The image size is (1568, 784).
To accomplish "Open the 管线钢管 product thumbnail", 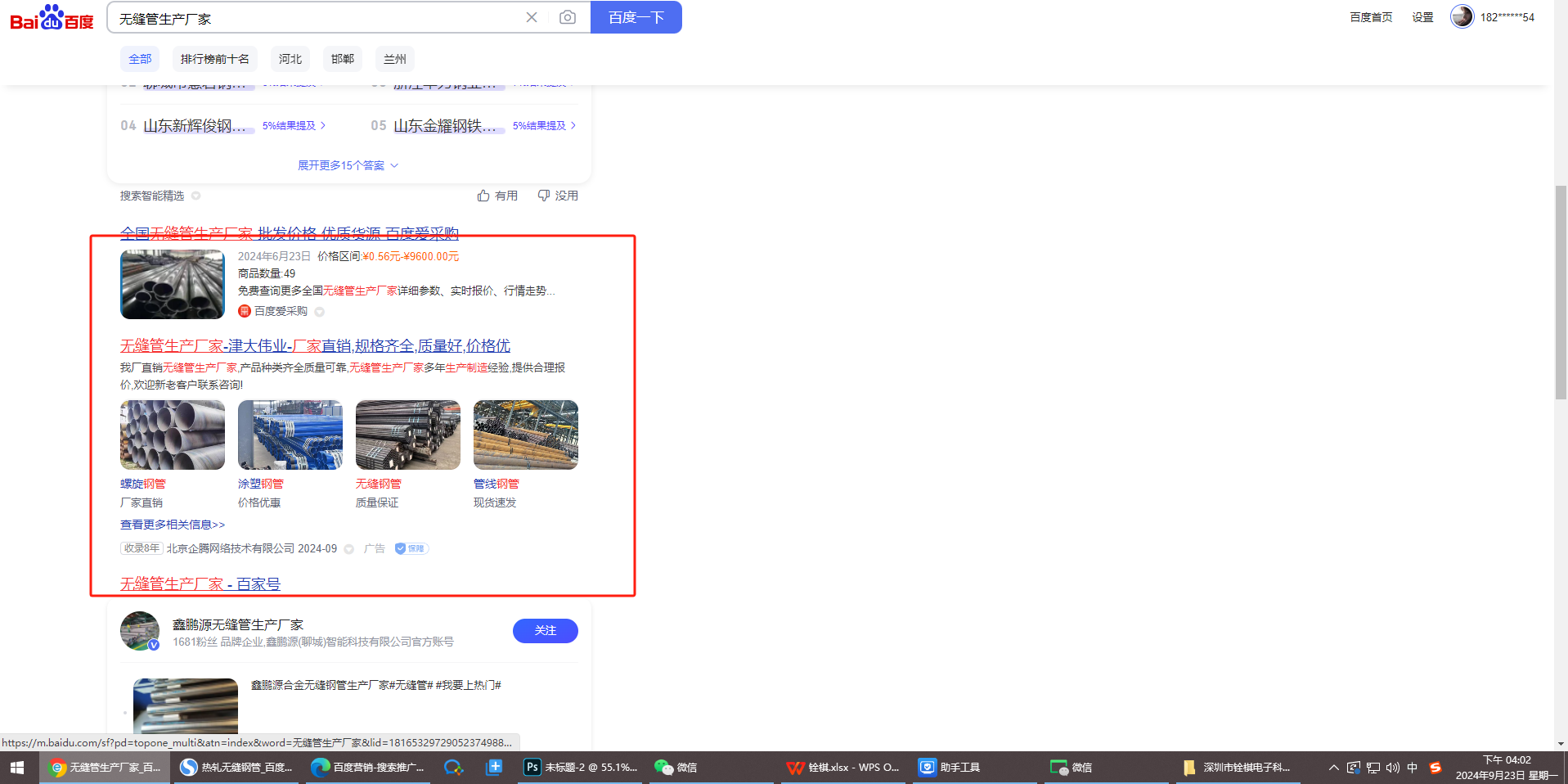I will tap(526, 435).
